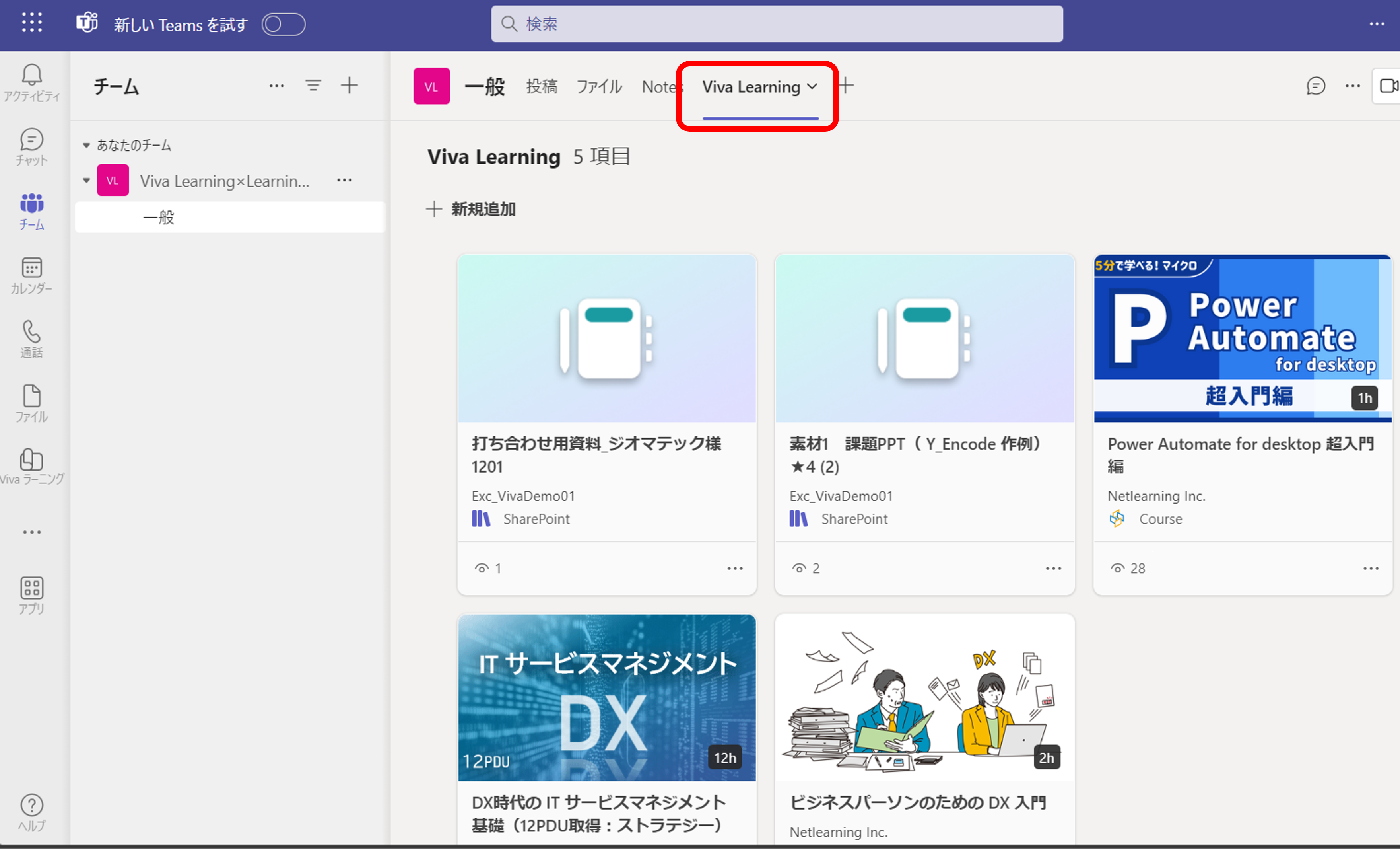
Task: Open more options on Power Automate card
Action: click(x=1371, y=569)
